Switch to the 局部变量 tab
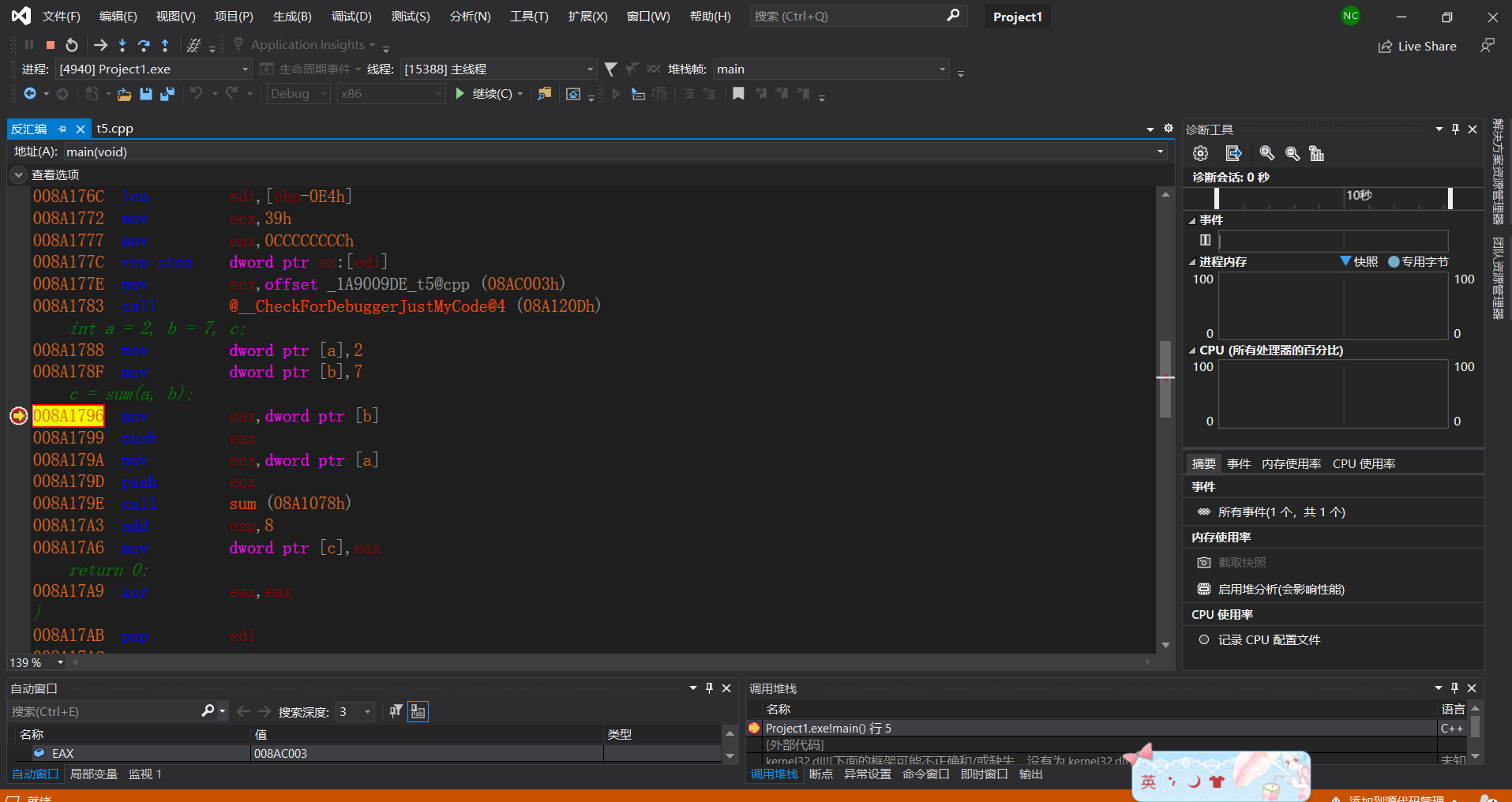Screen dimensions: 1512x802 tap(94, 774)
